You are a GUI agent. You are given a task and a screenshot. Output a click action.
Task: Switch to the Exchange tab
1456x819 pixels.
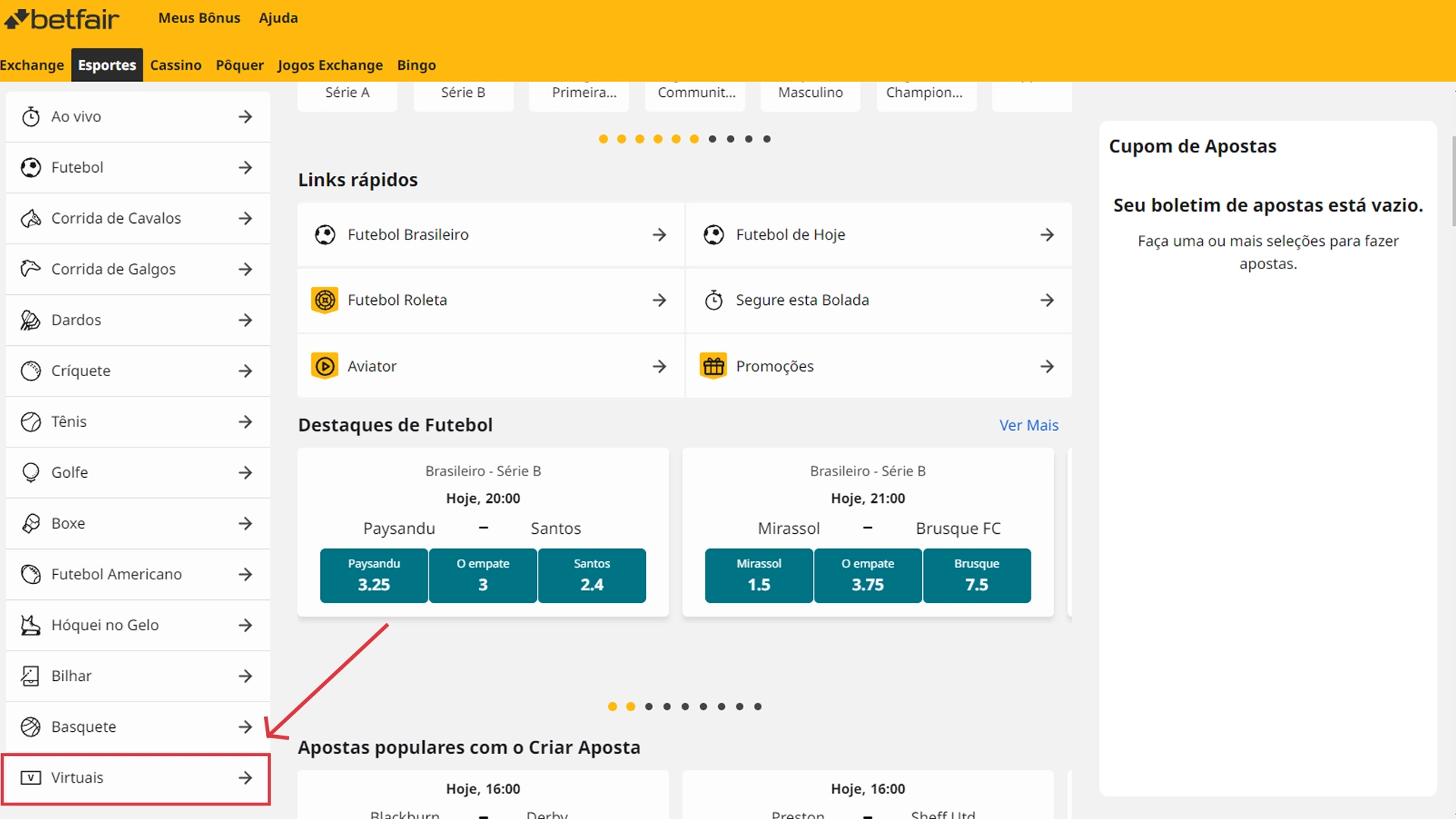point(32,65)
